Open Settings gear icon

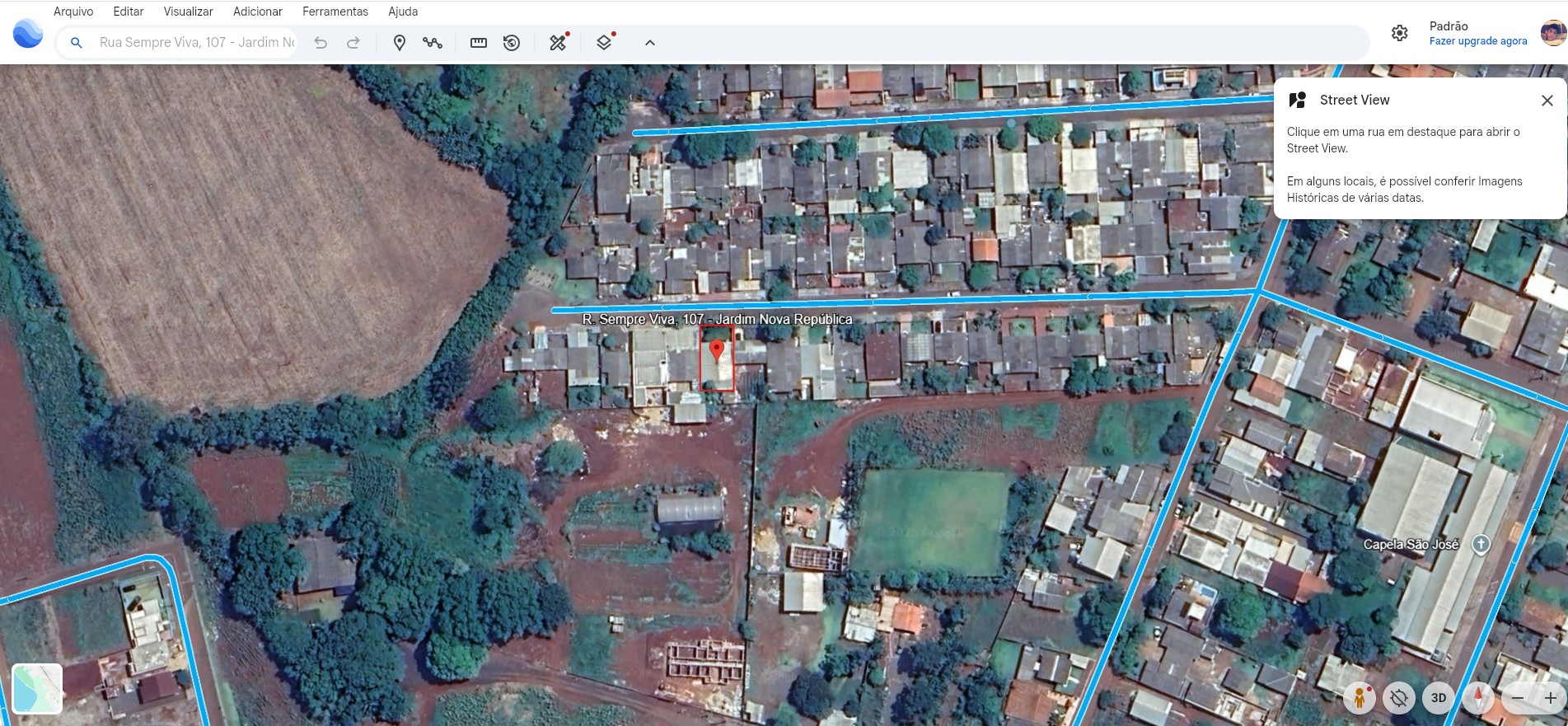[x=1400, y=33]
